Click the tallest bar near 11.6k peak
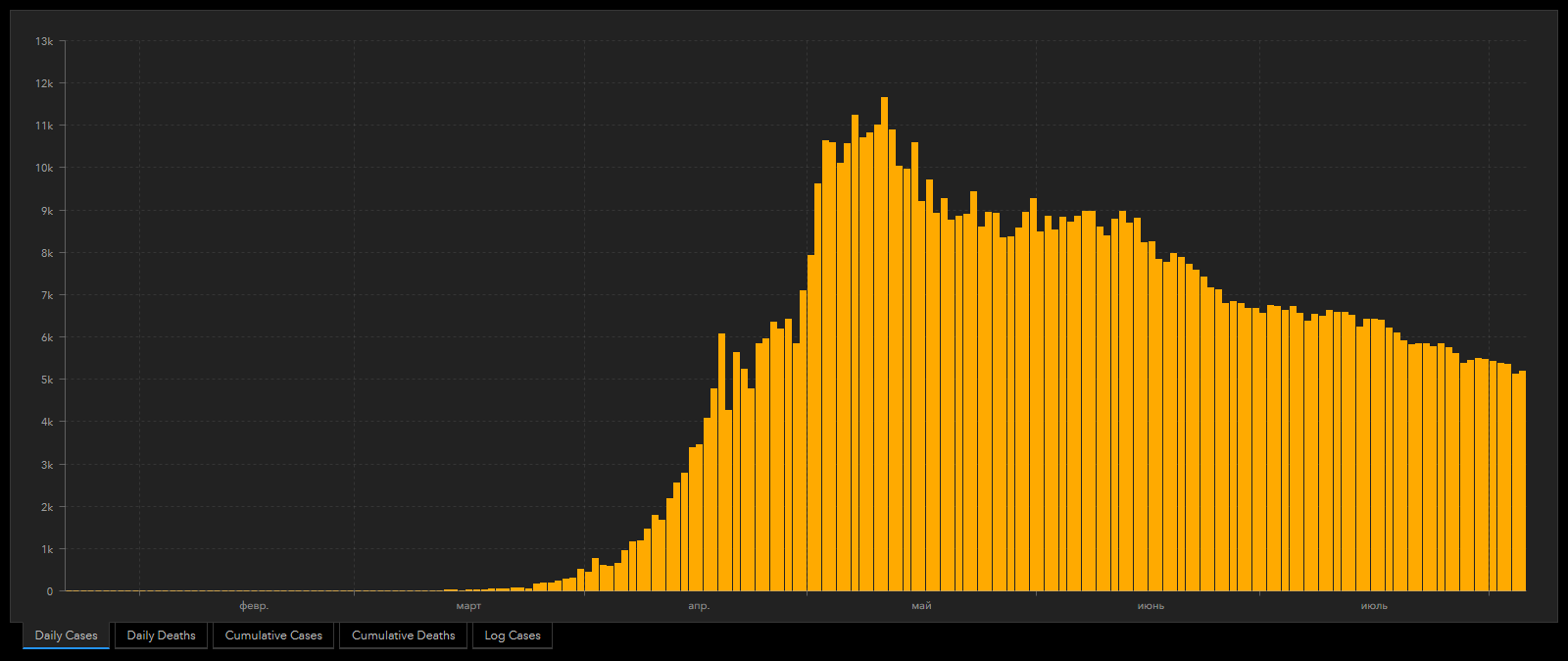1568x661 pixels. click(885, 344)
